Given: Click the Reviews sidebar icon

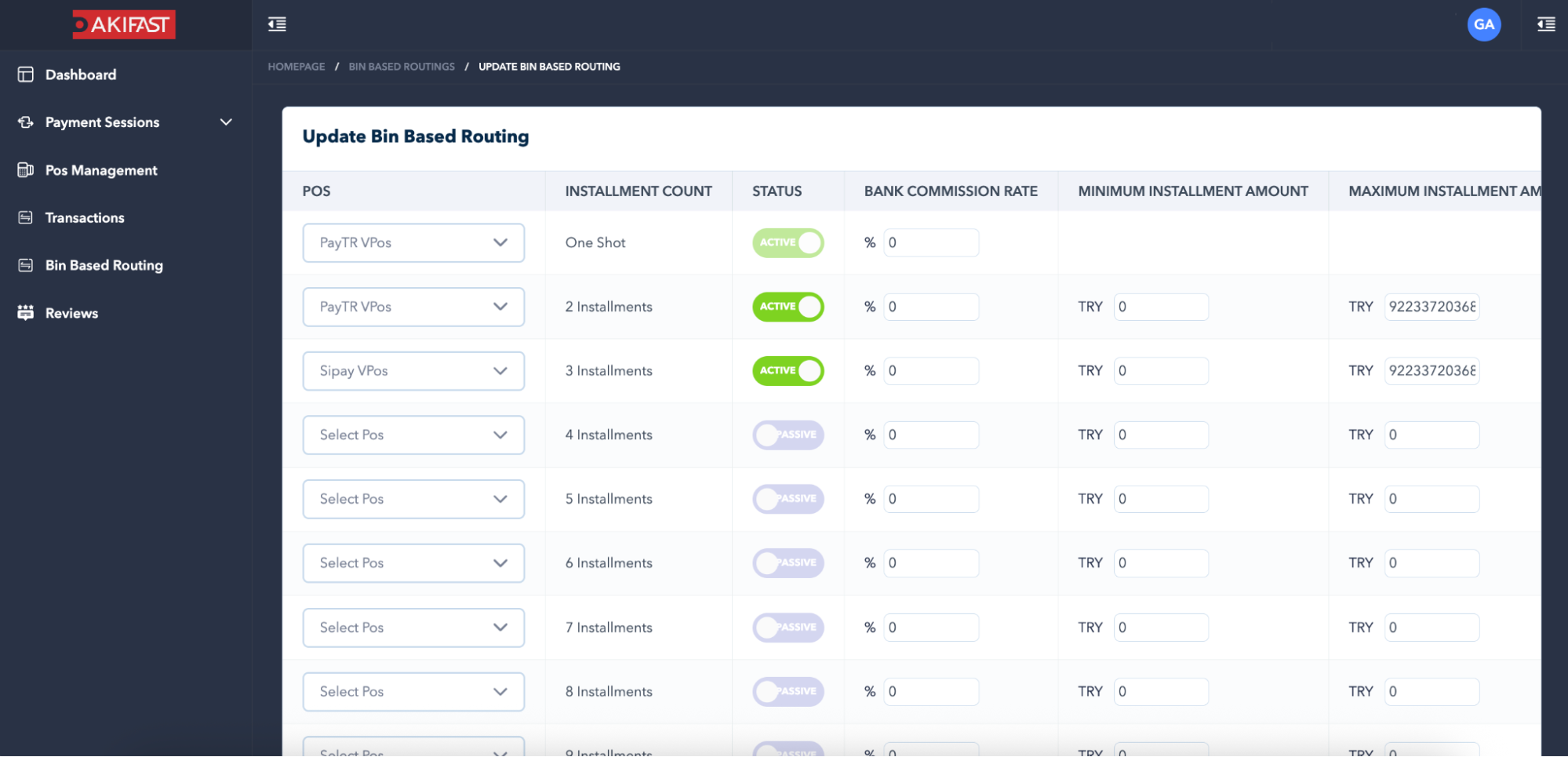Looking at the screenshot, I should 26,313.
